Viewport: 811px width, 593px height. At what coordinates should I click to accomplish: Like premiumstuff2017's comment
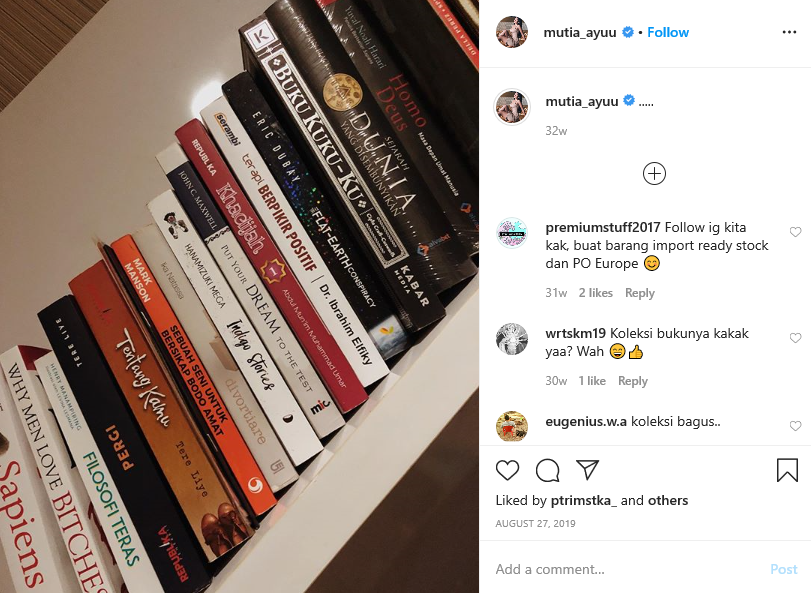tap(795, 232)
